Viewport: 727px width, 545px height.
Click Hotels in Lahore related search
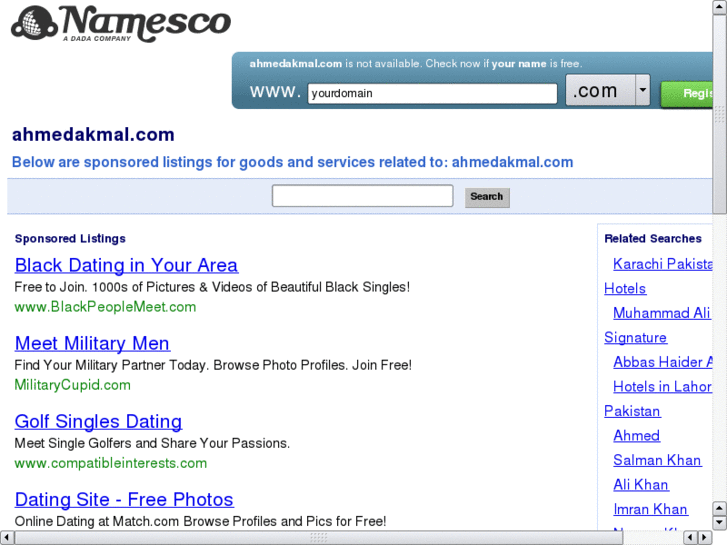coord(663,387)
